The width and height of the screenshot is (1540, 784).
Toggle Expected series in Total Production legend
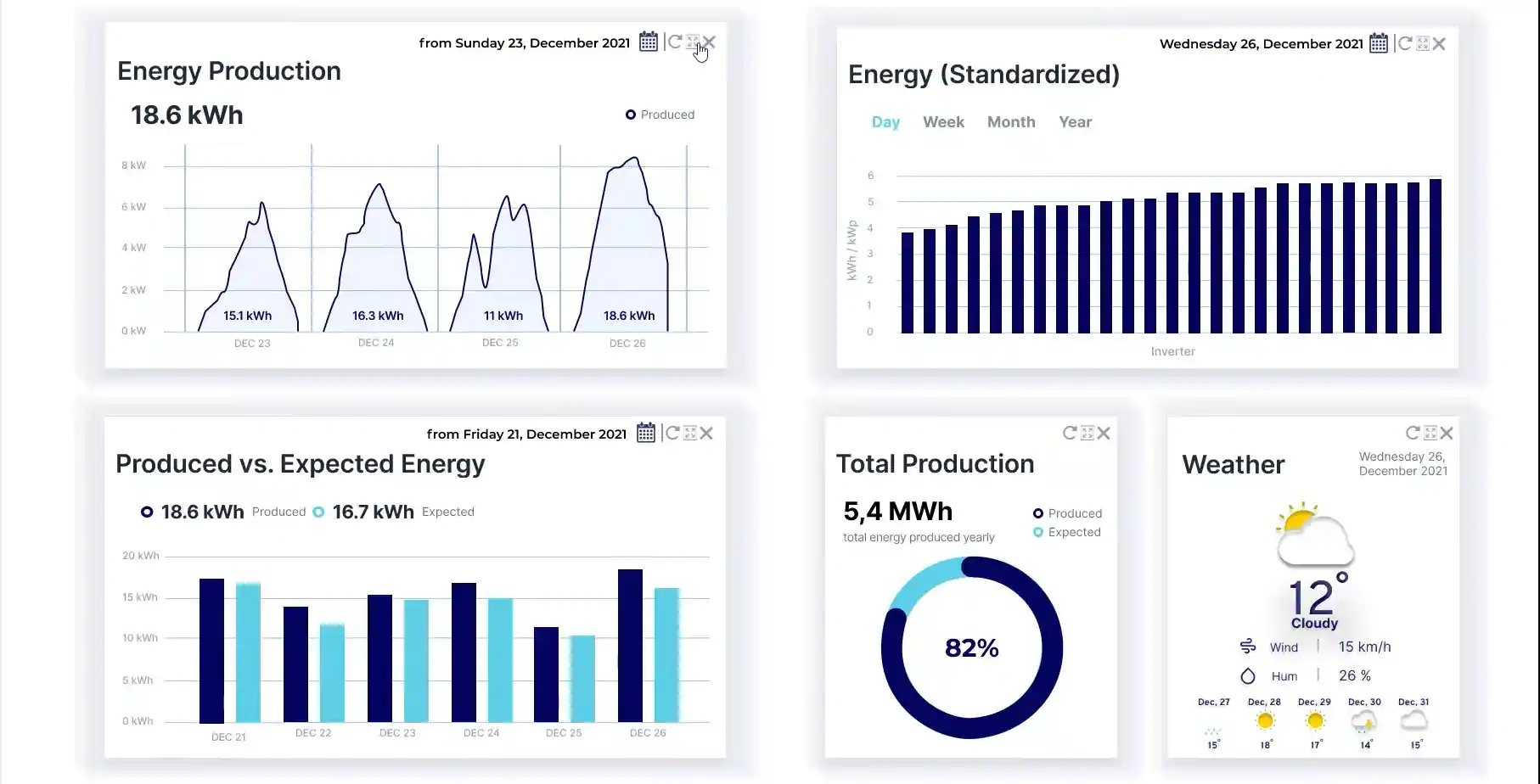[x=1066, y=532]
